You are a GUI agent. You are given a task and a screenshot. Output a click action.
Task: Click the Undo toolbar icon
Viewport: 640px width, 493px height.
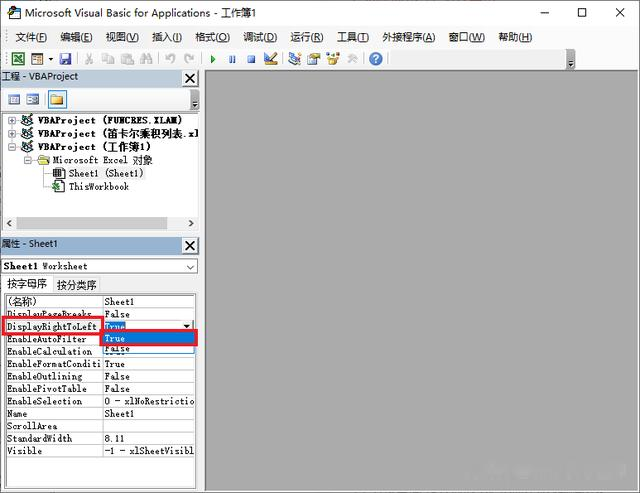click(170, 59)
